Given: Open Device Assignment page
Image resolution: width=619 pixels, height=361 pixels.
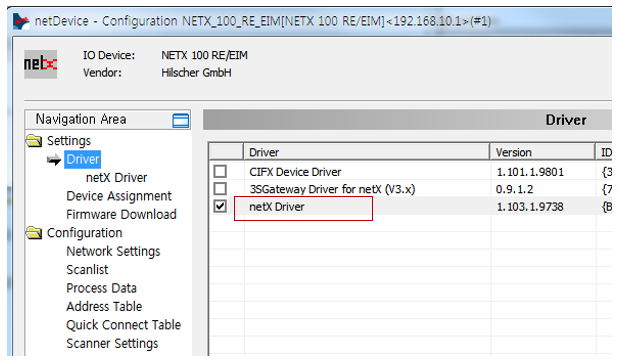Looking at the screenshot, I should pos(119,196).
